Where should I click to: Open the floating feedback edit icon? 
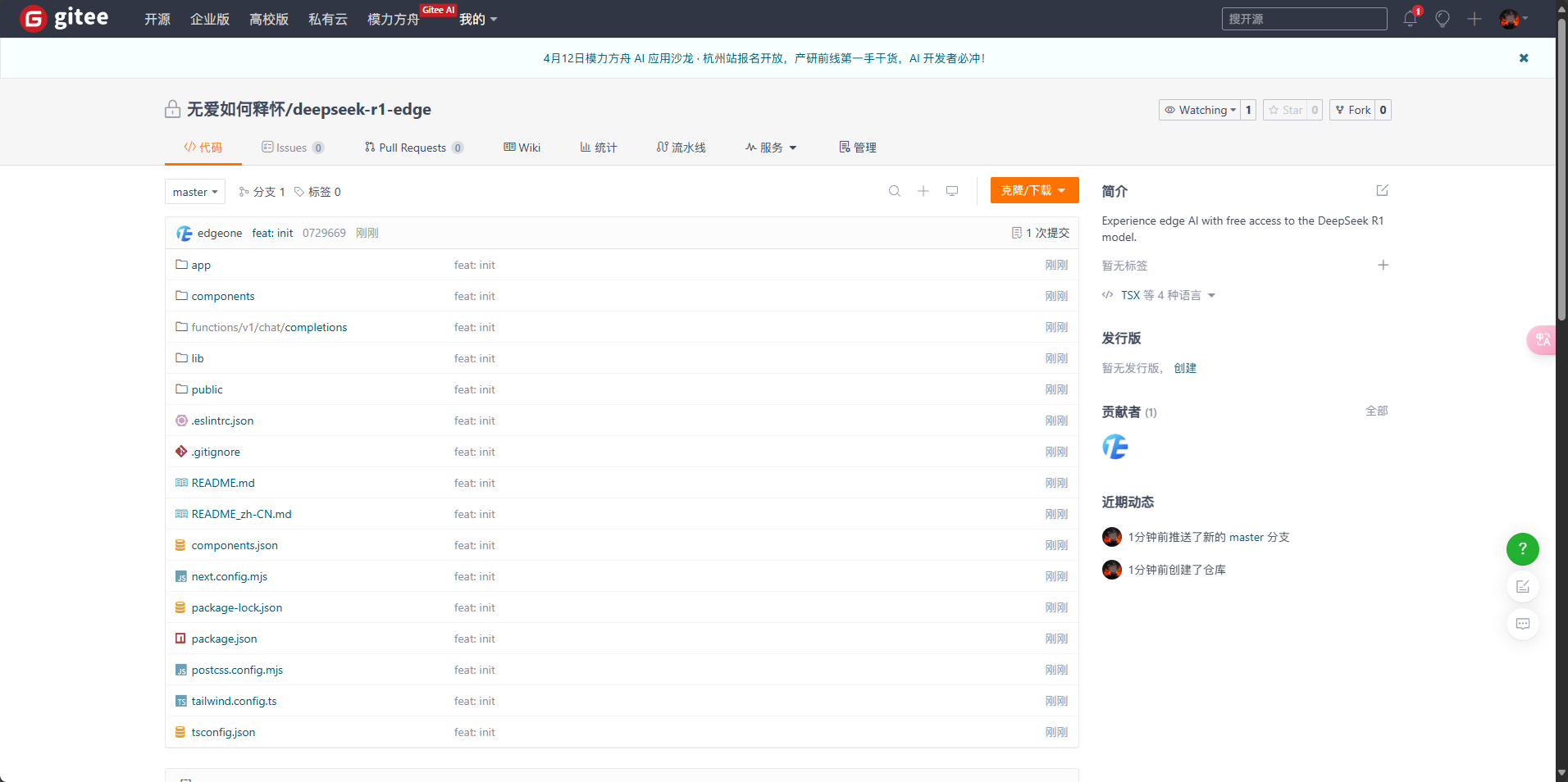1523,587
